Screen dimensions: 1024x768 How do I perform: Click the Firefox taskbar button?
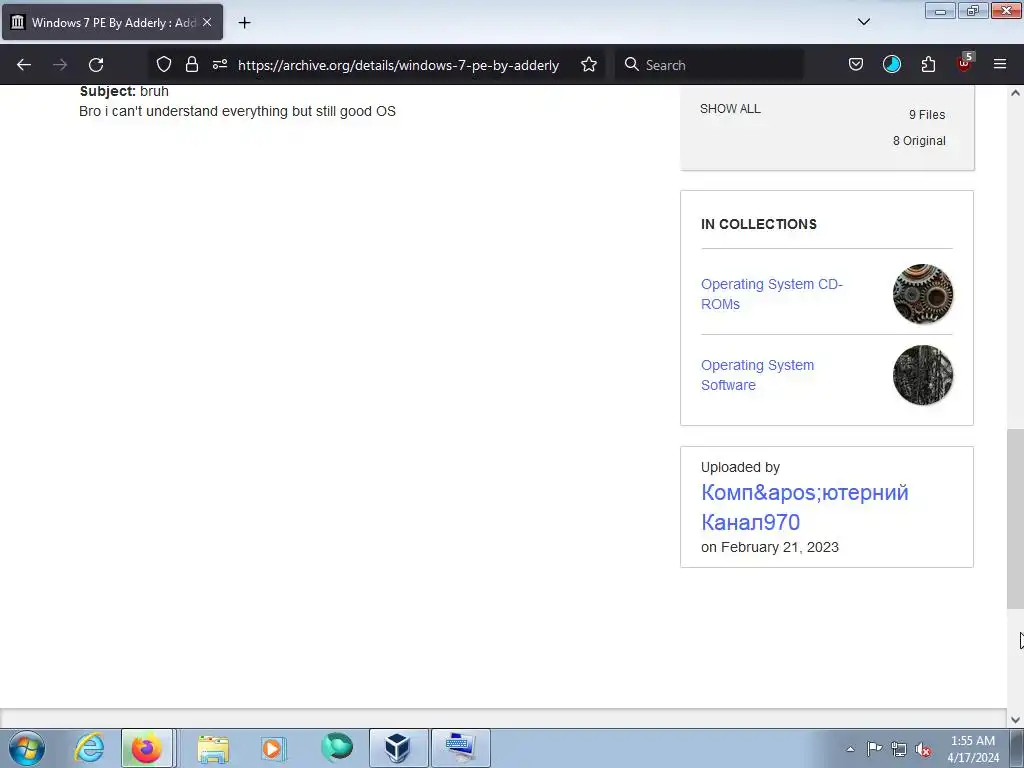[147, 748]
